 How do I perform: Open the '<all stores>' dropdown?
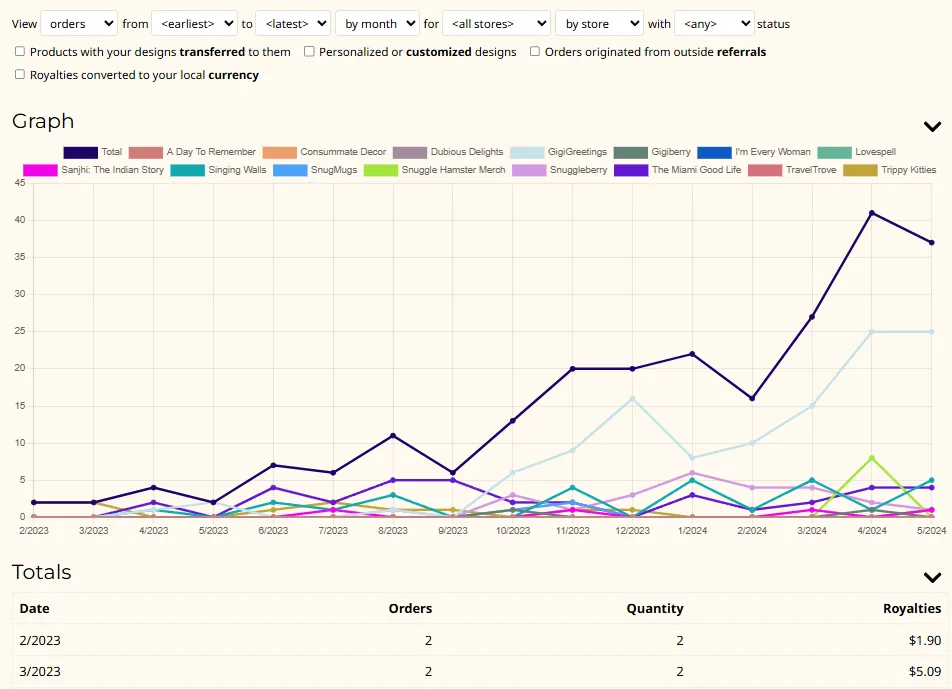pos(497,24)
